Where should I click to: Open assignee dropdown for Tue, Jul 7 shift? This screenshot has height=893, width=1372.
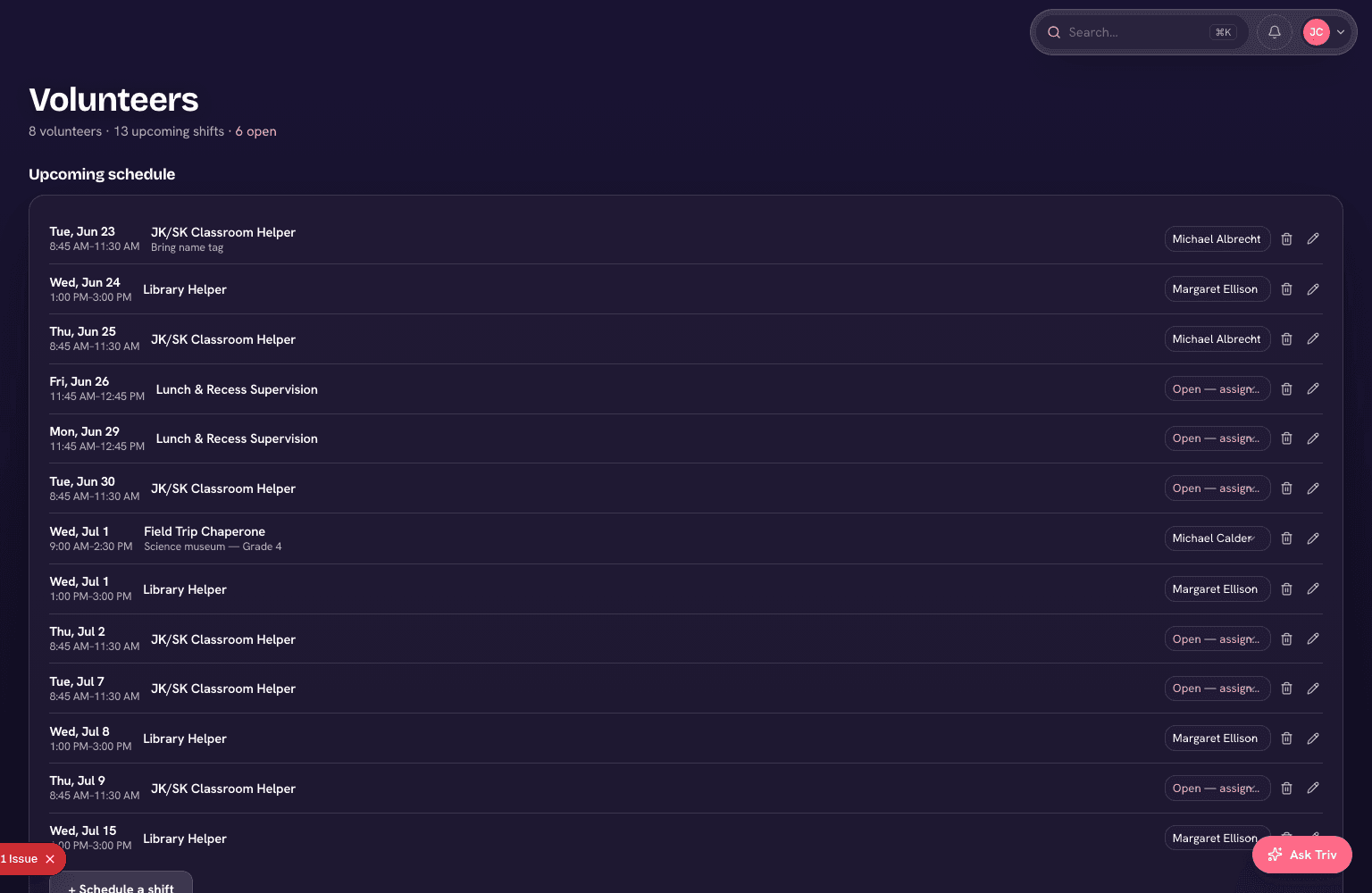[x=1217, y=689]
